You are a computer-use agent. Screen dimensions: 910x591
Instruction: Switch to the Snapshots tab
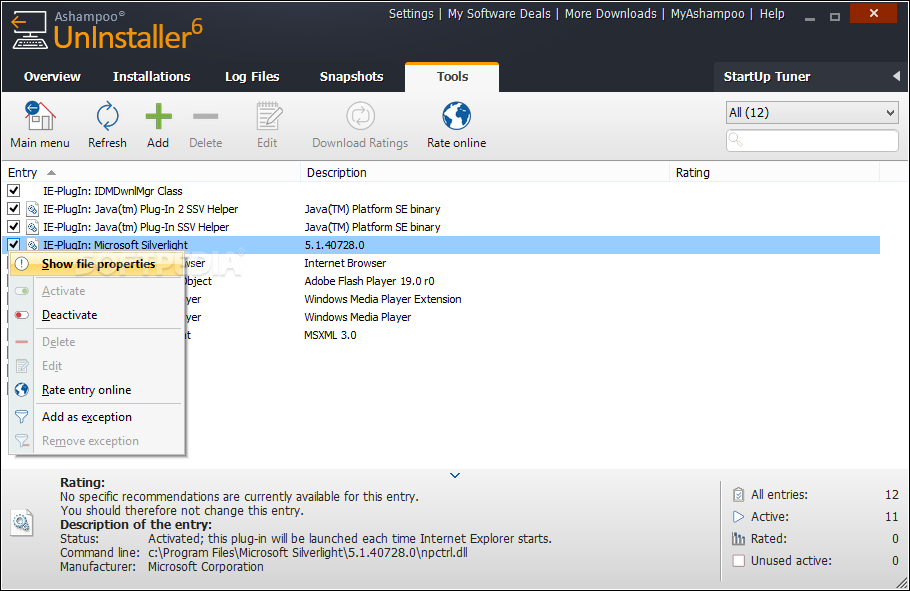351,77
